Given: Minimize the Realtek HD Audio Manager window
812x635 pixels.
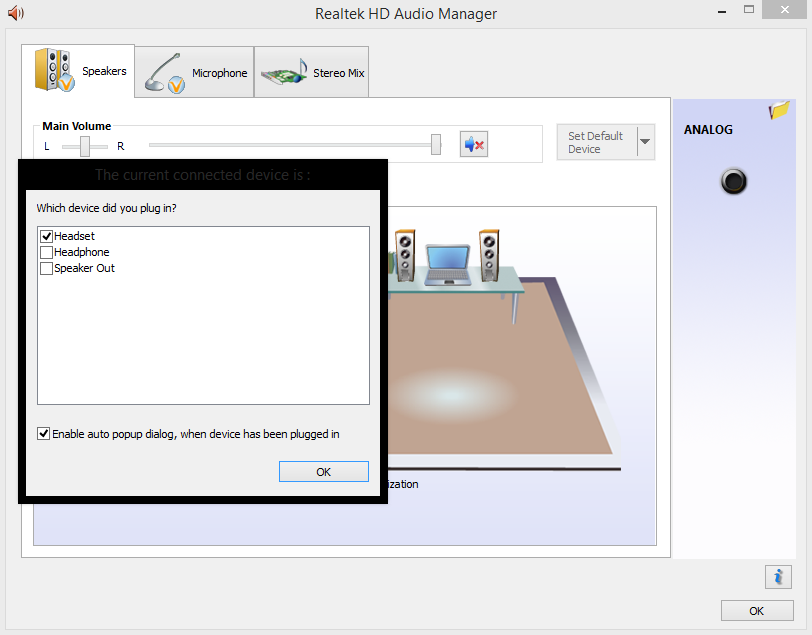Looking at the screenshot, I should click(x=722, y=11).
